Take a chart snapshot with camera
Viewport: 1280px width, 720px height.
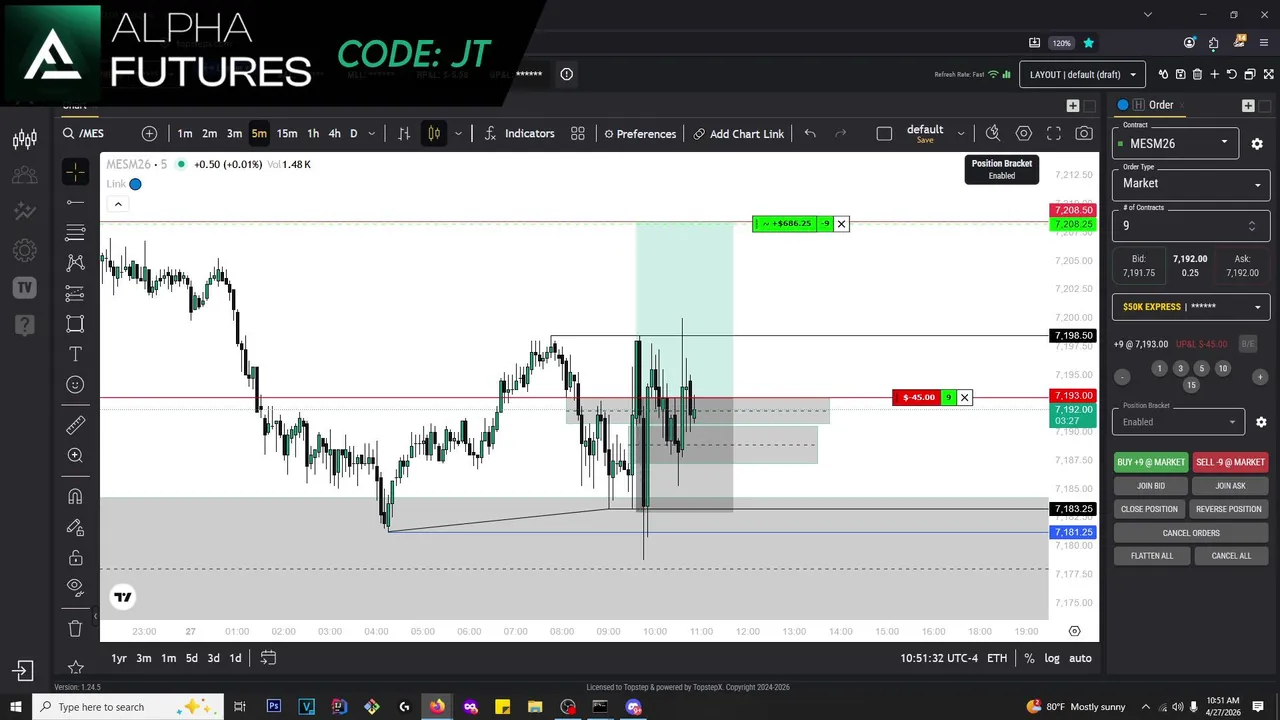[1084, 134]
